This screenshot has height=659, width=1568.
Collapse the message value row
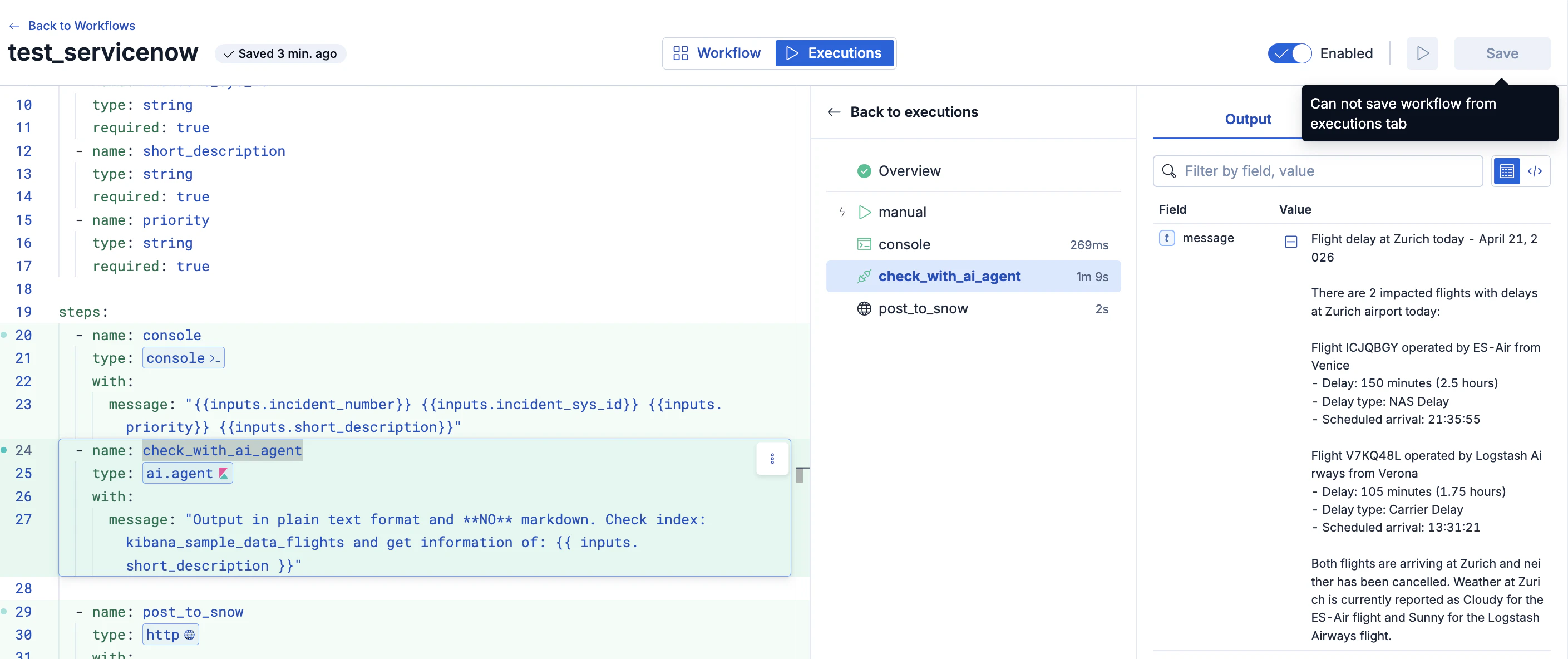1290,242
